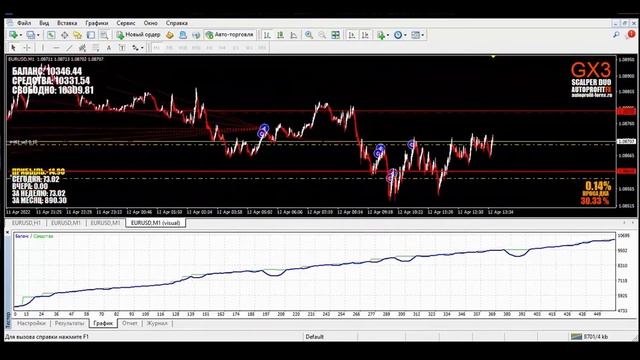Select the M1 timeframe button
640x360 pixels.
[156, 48]
